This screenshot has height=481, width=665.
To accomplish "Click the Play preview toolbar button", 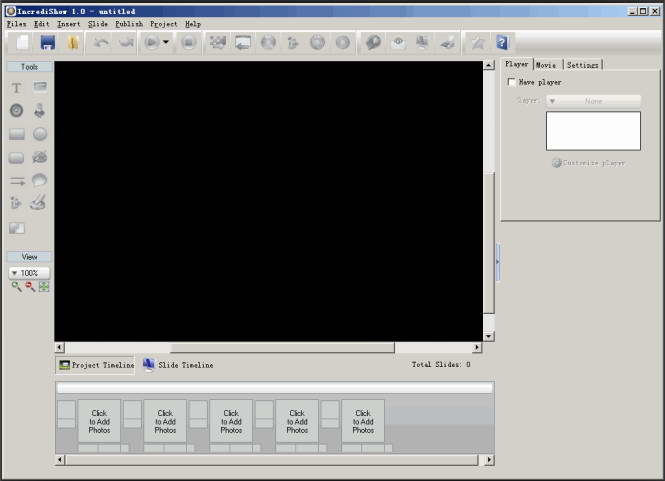I will point(152,42).
